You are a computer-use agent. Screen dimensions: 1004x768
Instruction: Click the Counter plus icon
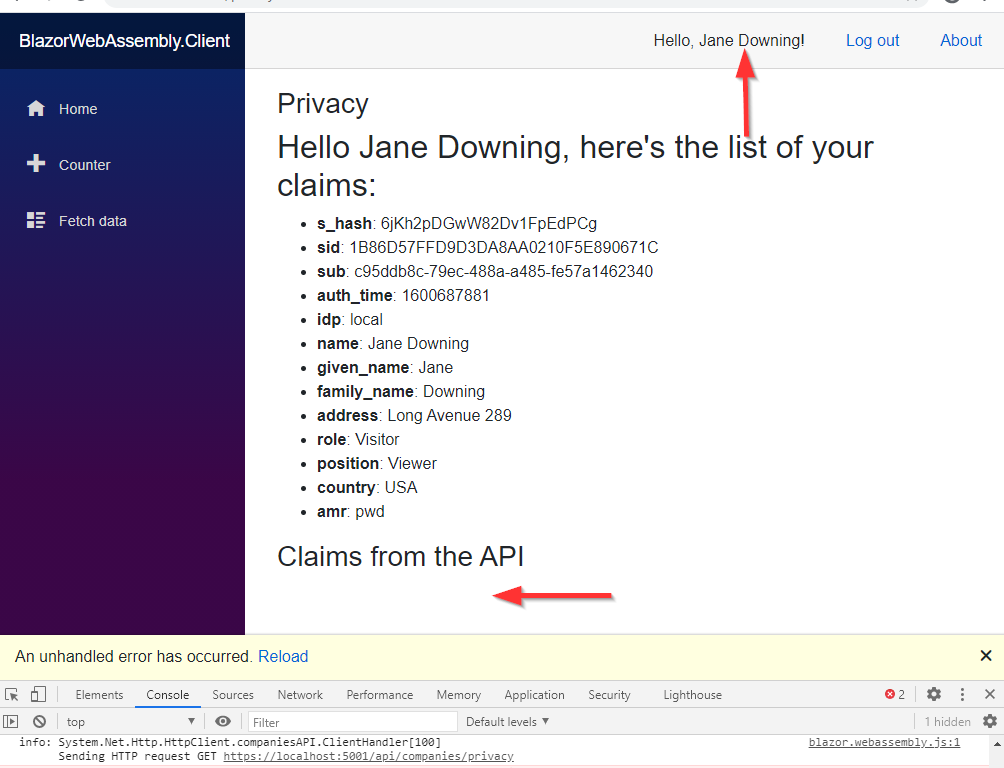pyautogui.click(x=36, y=164)
